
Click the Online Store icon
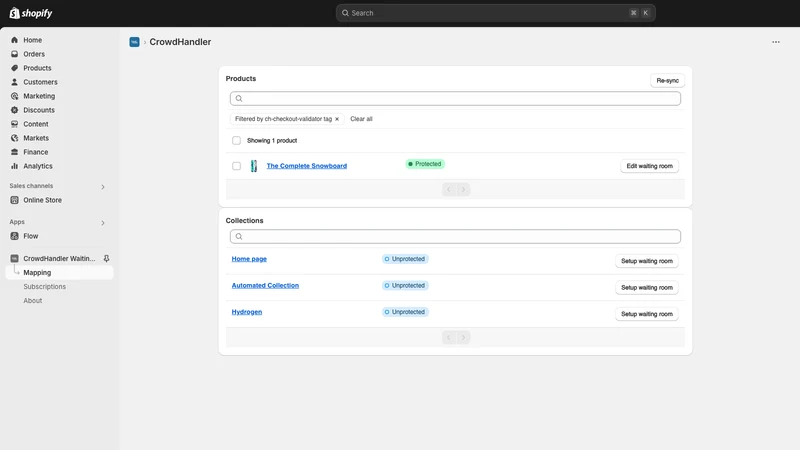(x=14, y=200)
